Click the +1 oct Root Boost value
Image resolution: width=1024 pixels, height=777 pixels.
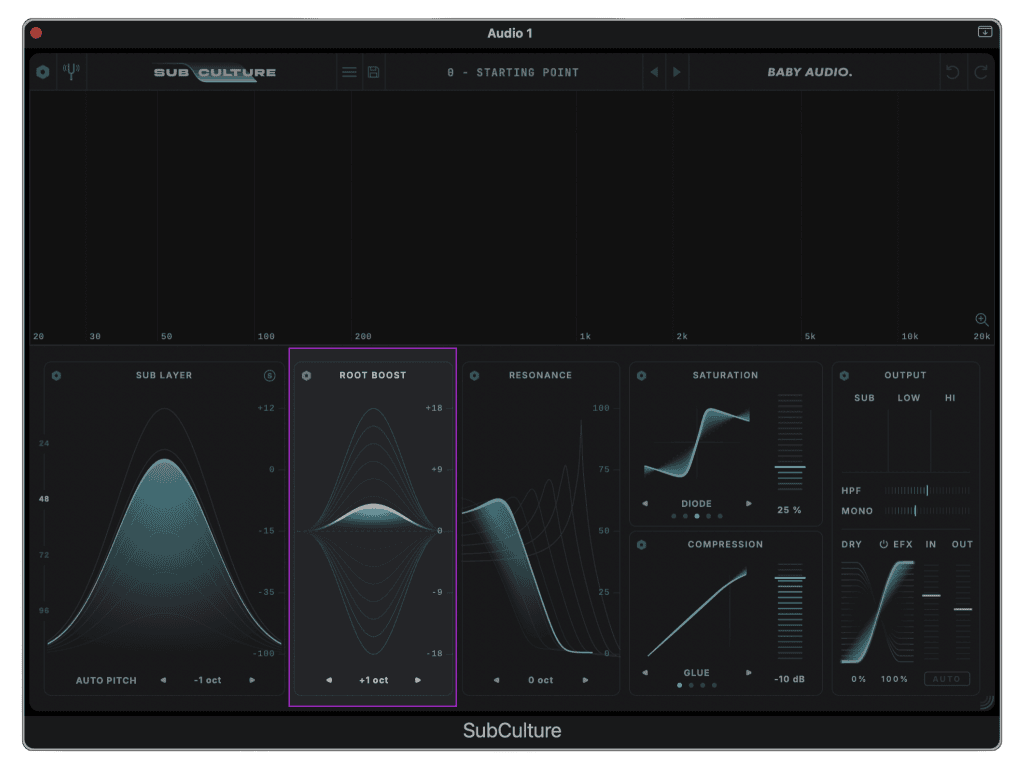(374, 680)
